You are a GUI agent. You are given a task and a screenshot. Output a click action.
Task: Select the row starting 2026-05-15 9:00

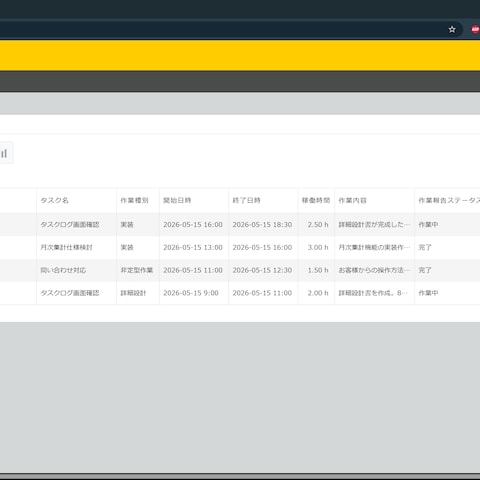tap(240, 293)
